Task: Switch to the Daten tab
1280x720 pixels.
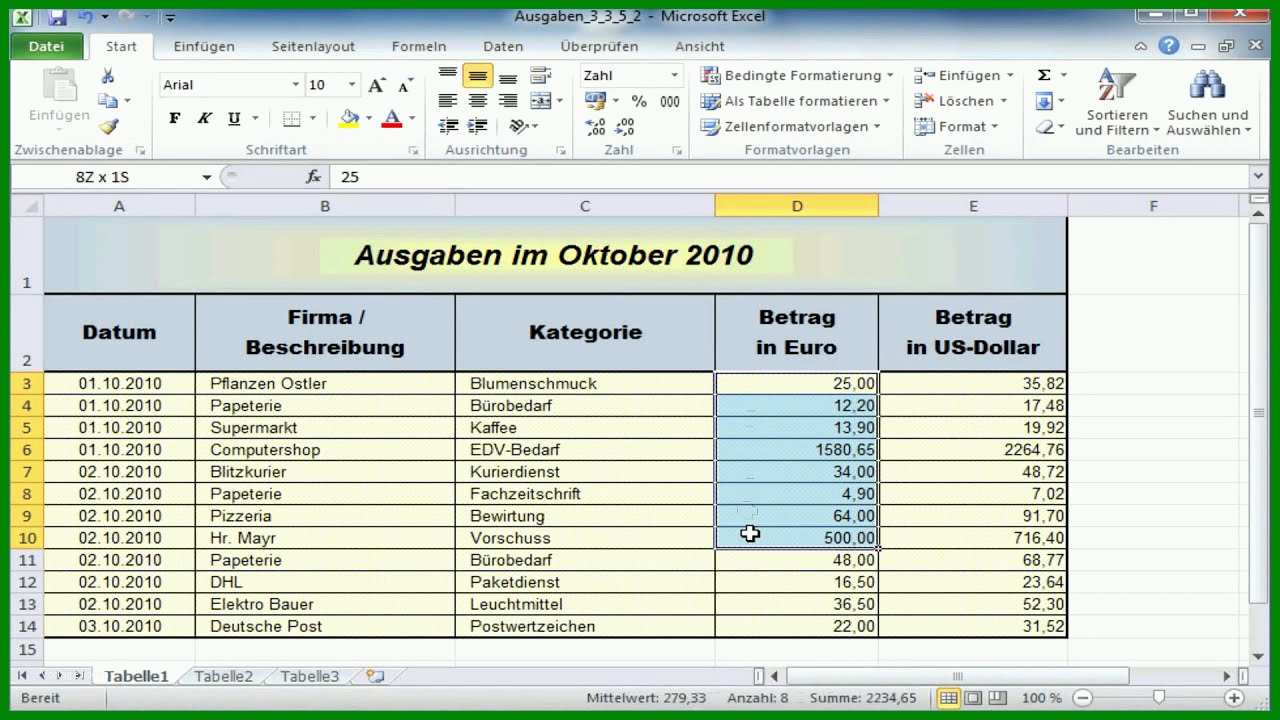Action: point(503,46)
